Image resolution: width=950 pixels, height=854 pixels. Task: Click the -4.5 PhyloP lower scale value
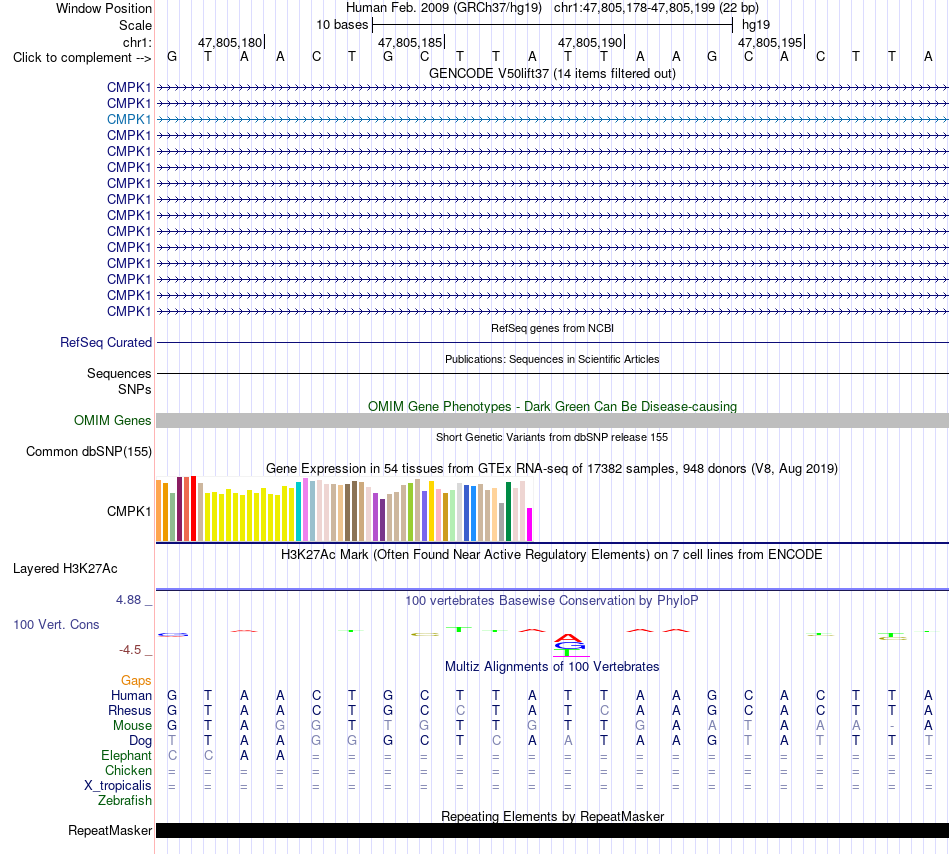(130, 650)
